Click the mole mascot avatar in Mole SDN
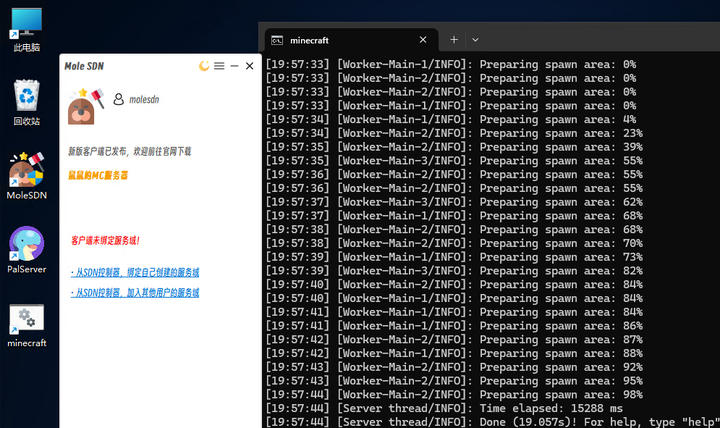The width and height of the screenshot is (720, 428). (x=86, y=107)
